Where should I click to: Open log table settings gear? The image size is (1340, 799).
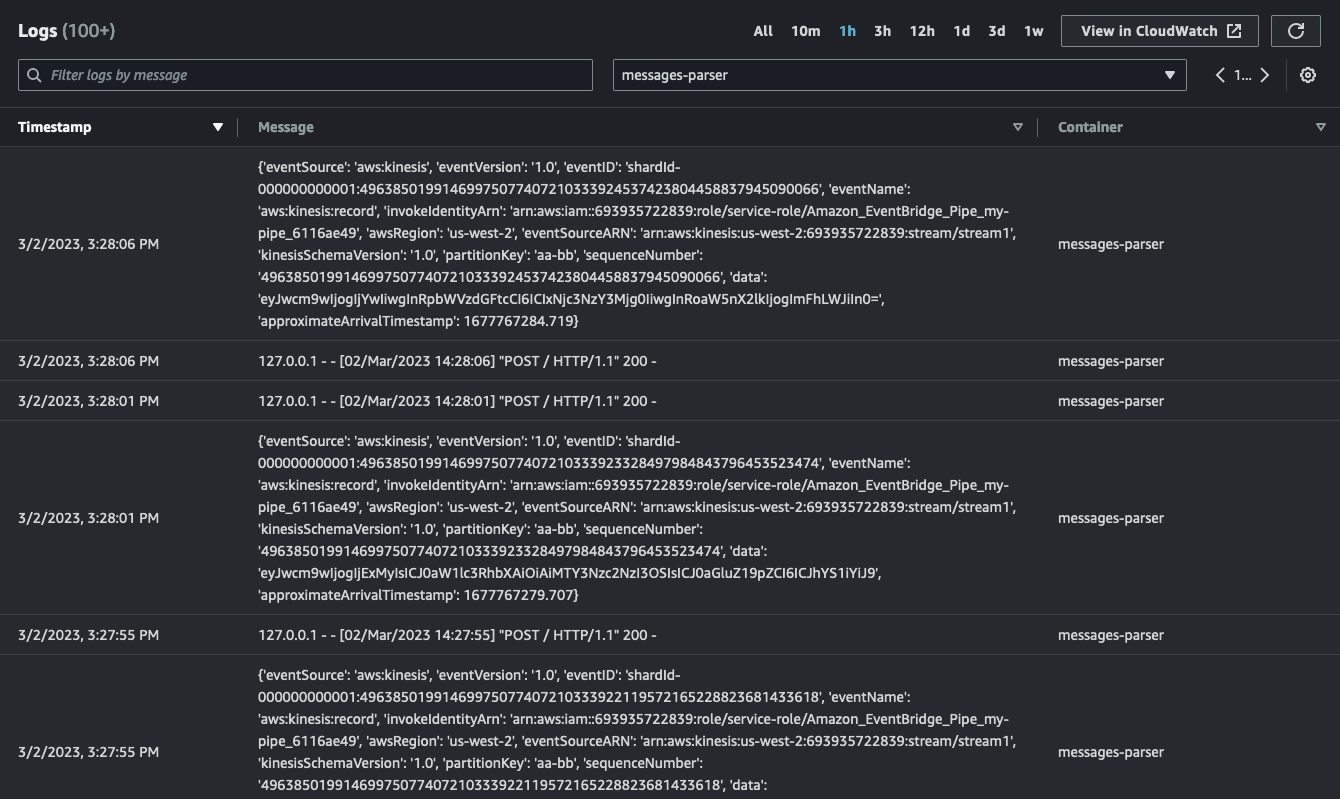(x=1308, y=75)
